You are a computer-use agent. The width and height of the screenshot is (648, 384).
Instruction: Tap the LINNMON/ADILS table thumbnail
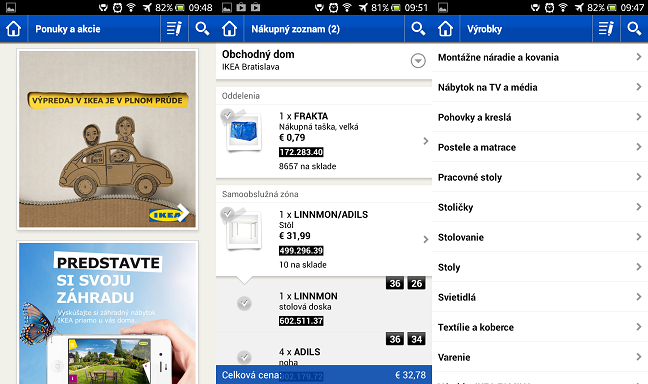tap(244, 231)
